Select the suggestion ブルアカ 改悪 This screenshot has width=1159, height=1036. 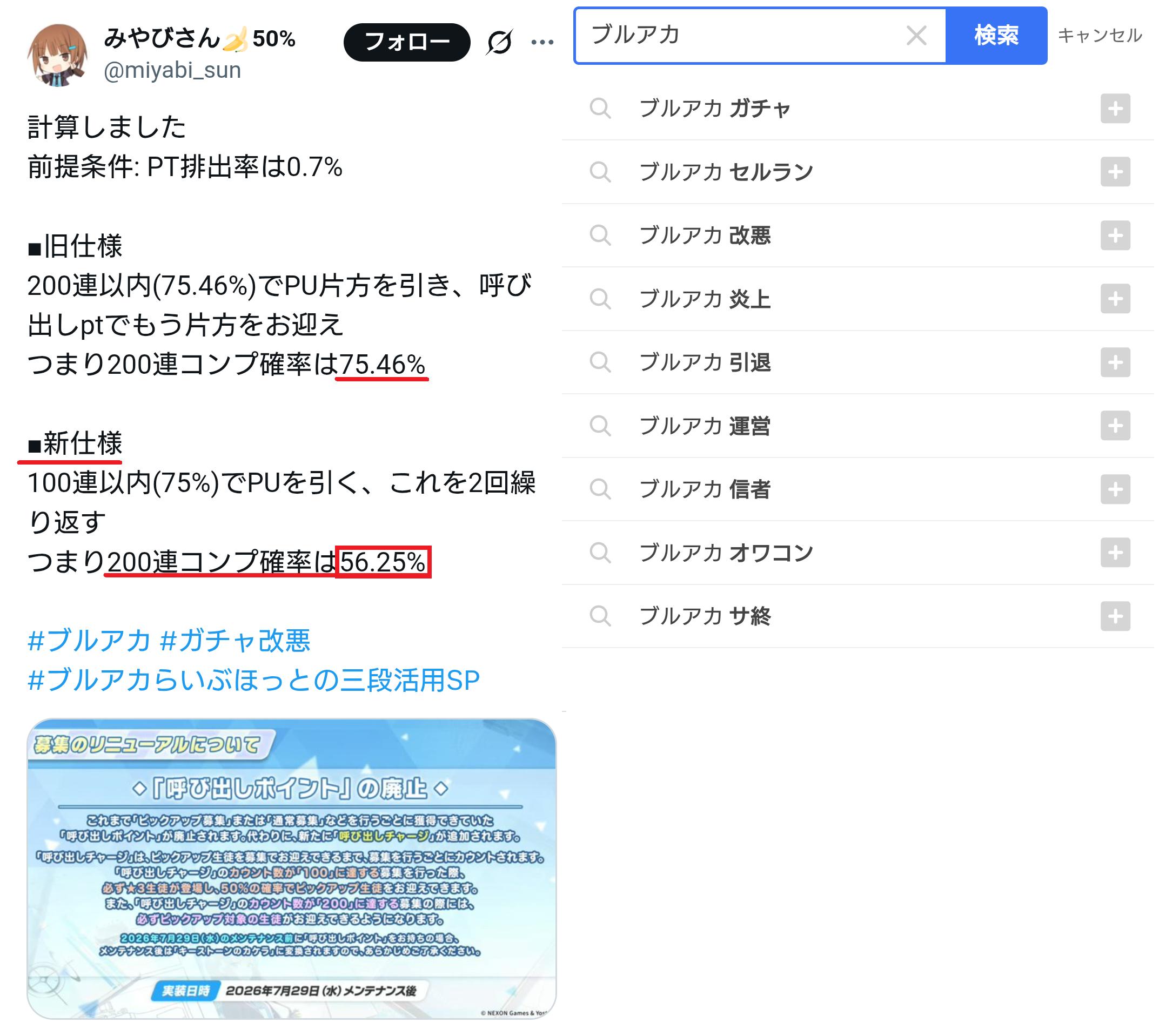click(x=857, y=235)
